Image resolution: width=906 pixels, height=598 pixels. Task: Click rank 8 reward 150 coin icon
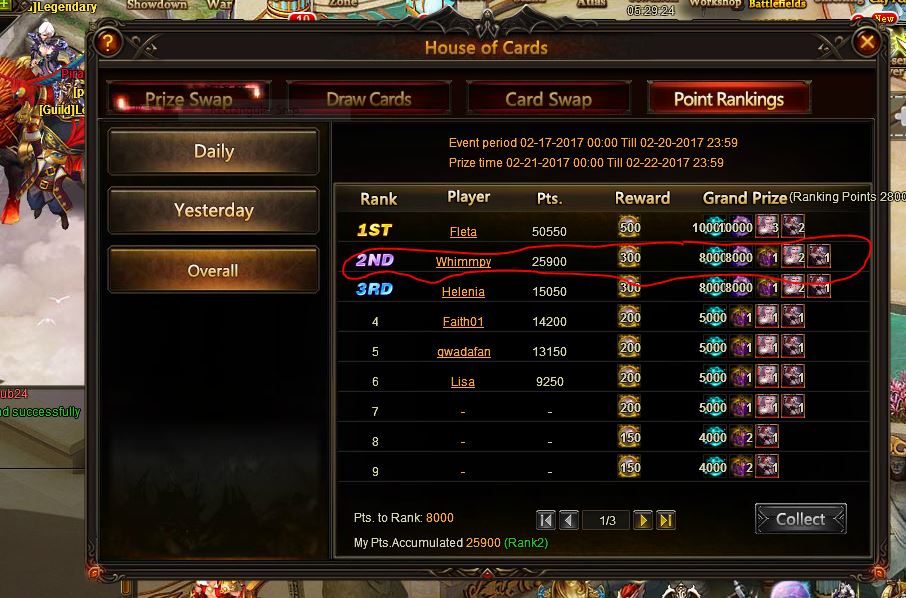(629, 437)
